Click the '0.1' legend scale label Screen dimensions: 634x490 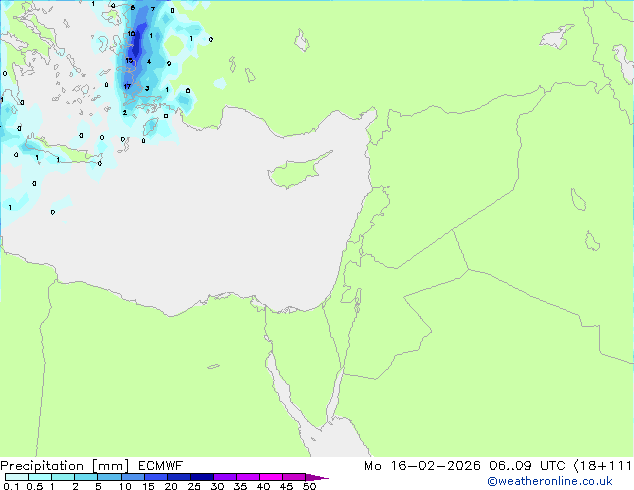[11, 486]
